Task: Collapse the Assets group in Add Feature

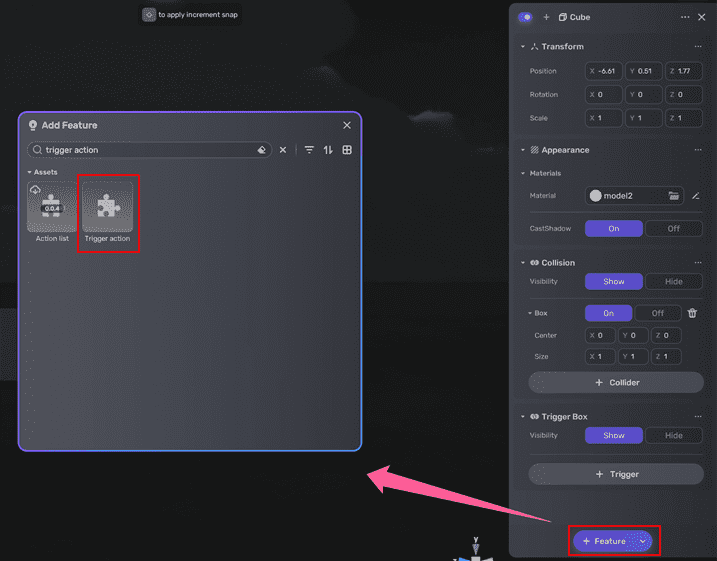Action: [30, 172]
